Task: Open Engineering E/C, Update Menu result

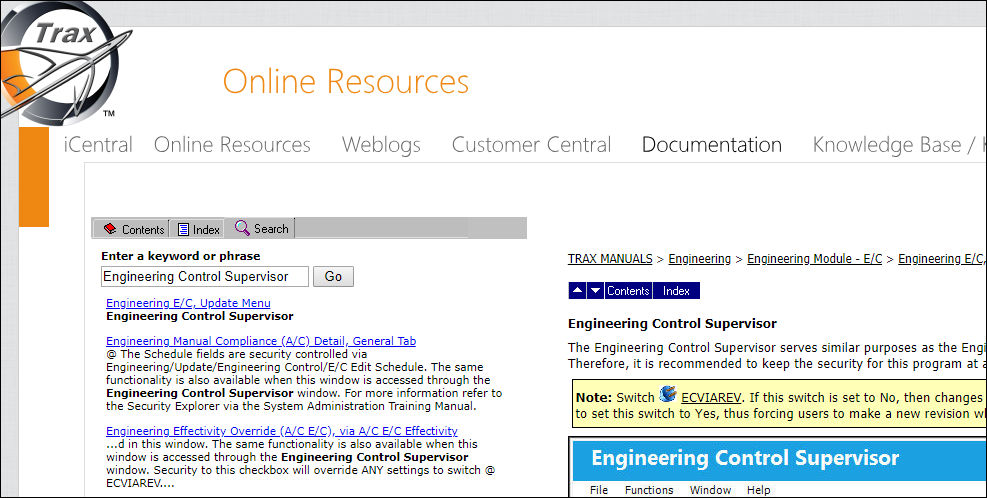Action: coord(188,303)
